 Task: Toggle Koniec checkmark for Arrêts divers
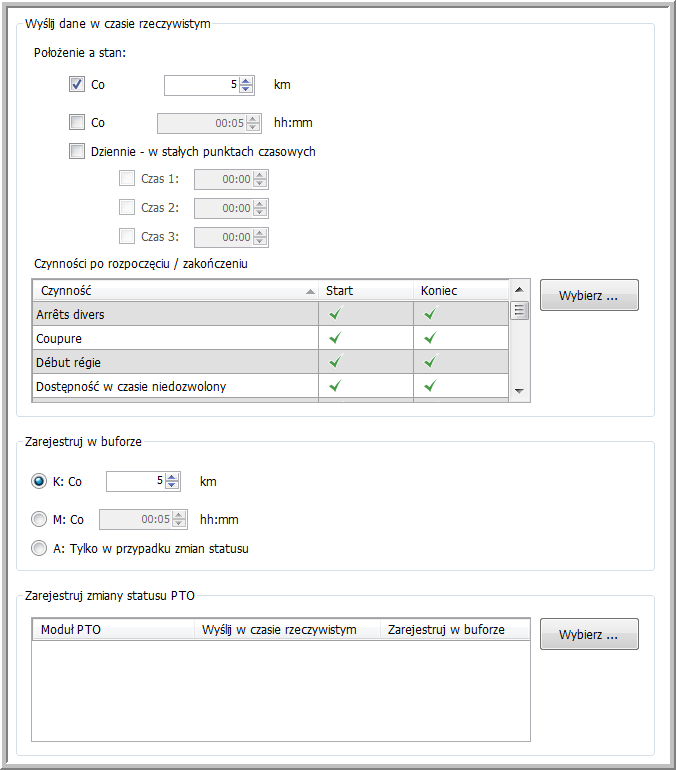[430, 313]
